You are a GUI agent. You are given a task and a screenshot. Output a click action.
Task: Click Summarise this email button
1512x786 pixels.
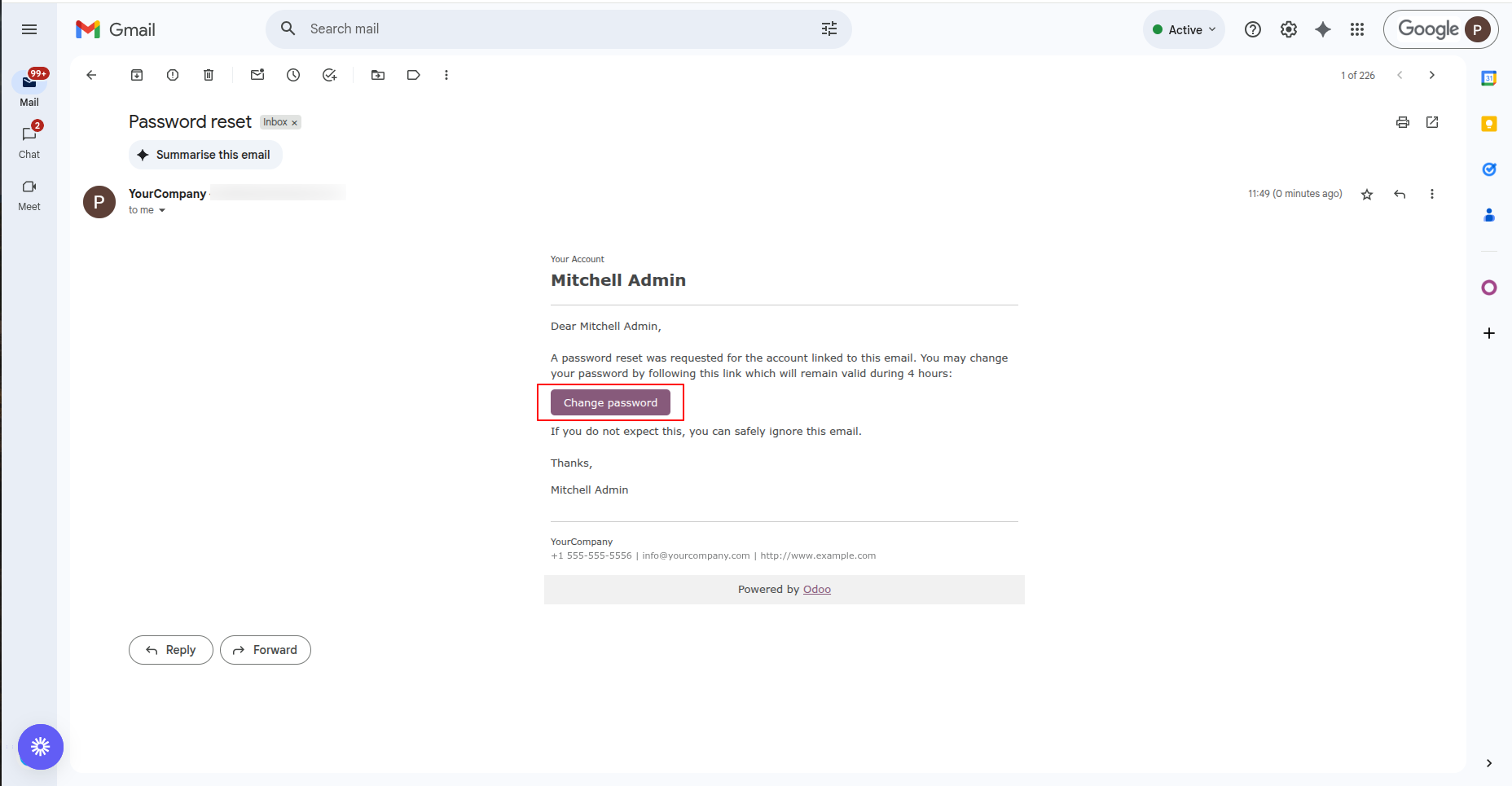coord(205,155)
